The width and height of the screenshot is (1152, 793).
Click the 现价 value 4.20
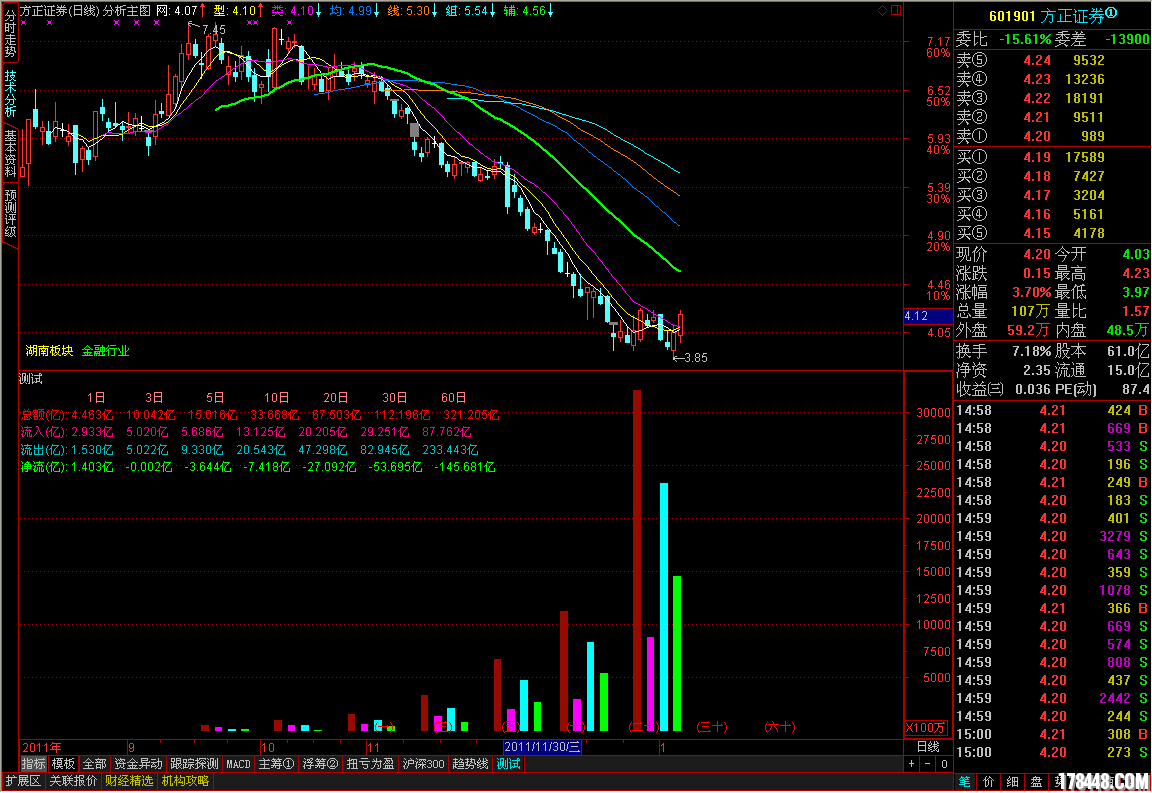pyautogui.click(x=1037, y=254)
